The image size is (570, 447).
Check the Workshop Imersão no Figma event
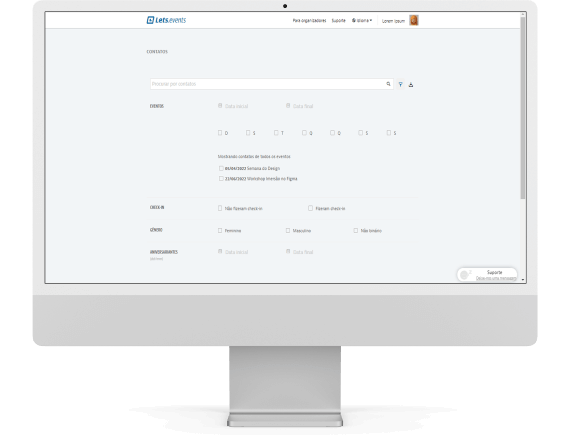point(221,178)
